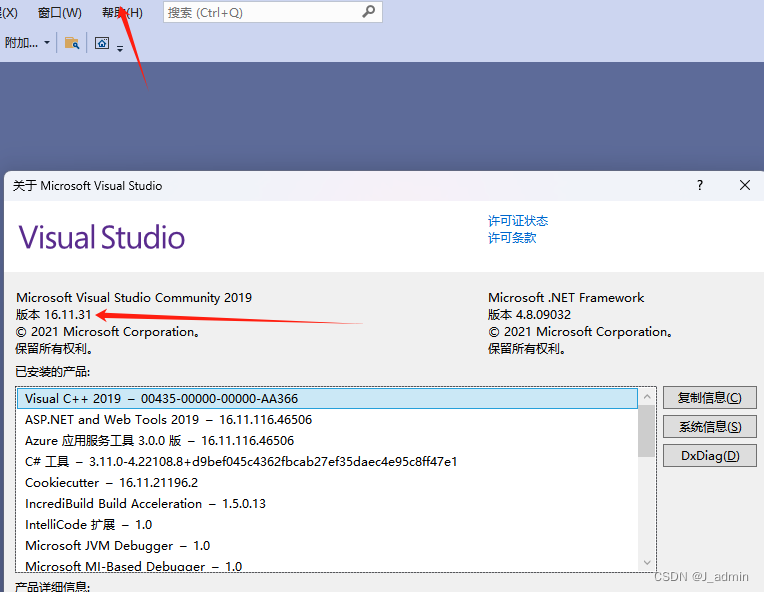Click the Microsoft Visual Studio Community 2019 text

click(134, 298)
